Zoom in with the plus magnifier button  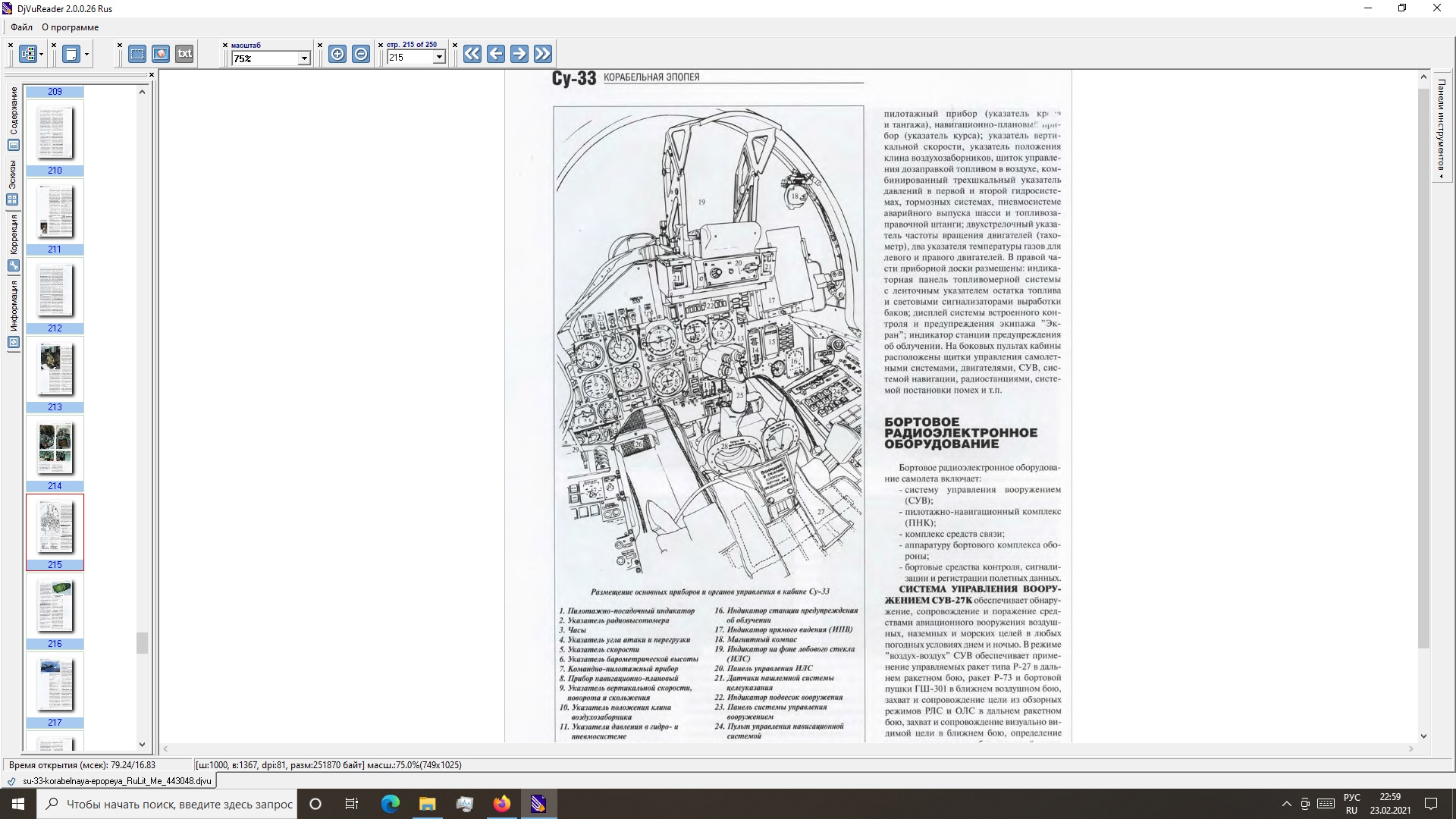pyautogui.click(x=337, y=54)
